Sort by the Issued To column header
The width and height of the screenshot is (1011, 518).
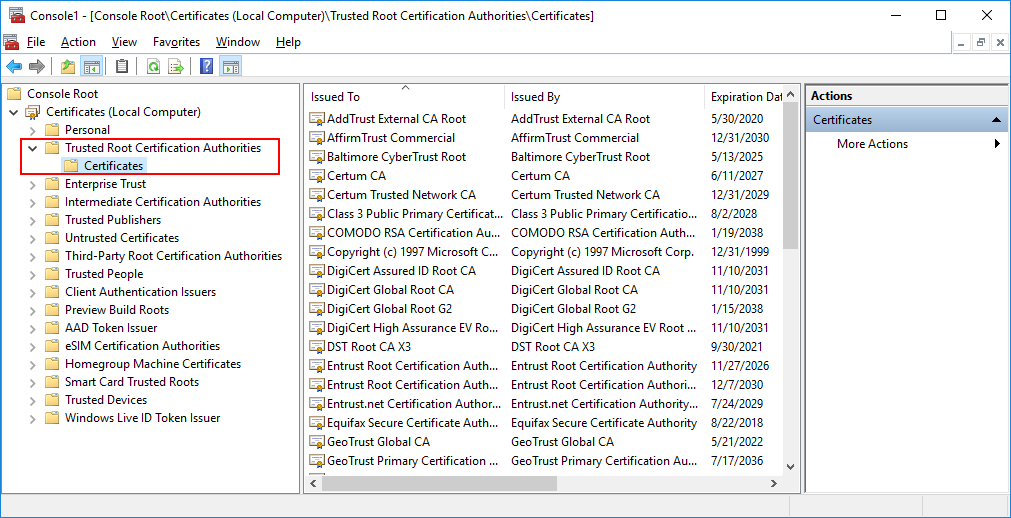[404, 97]
